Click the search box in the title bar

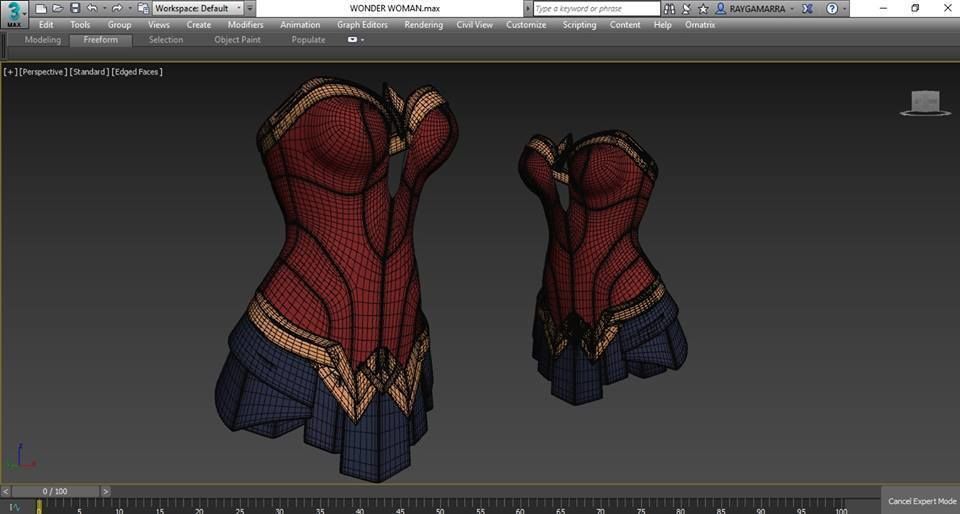597,9
